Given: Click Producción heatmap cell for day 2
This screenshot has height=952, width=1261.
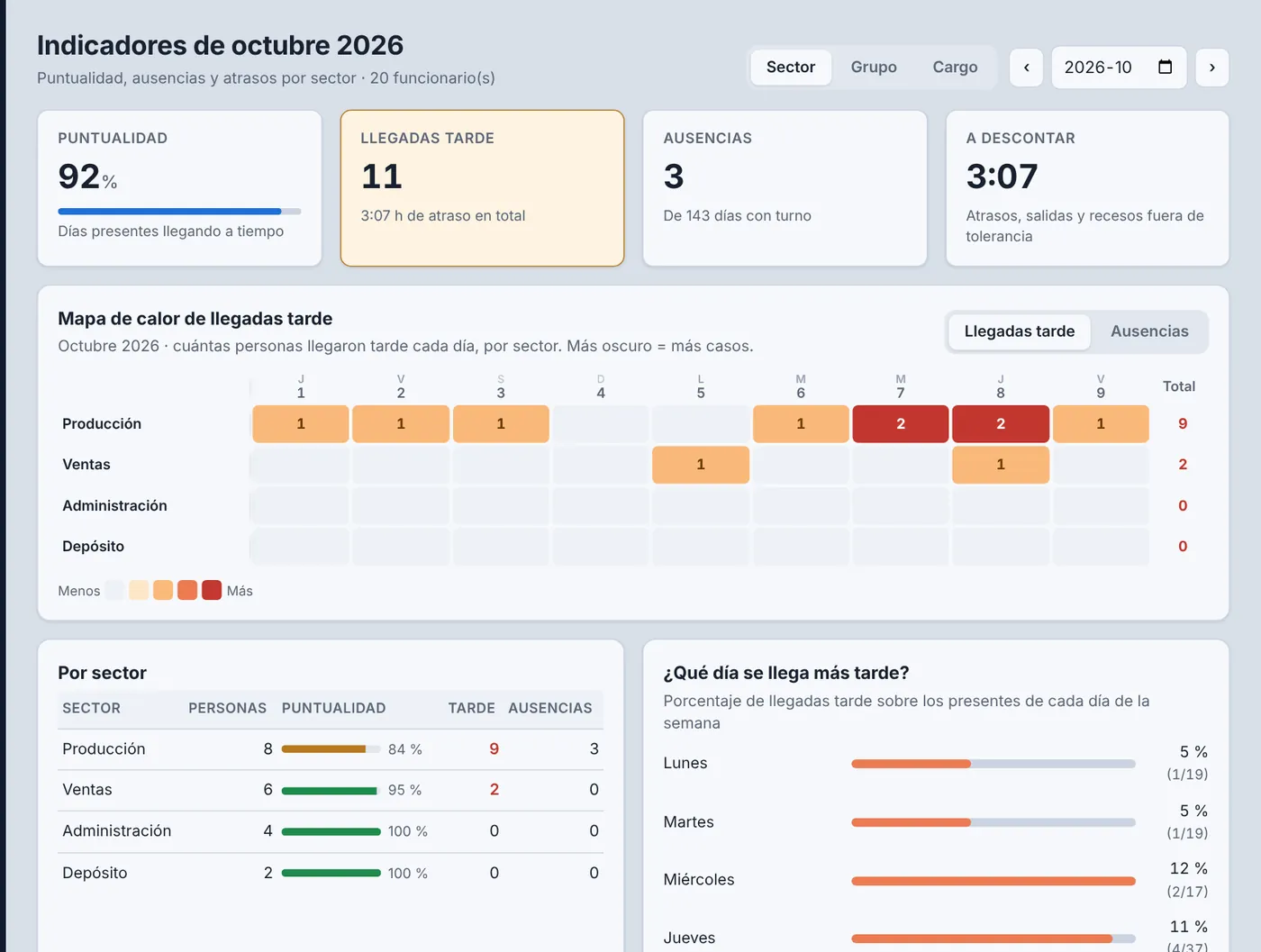Looking at the screenshot, I should (401, 423).
